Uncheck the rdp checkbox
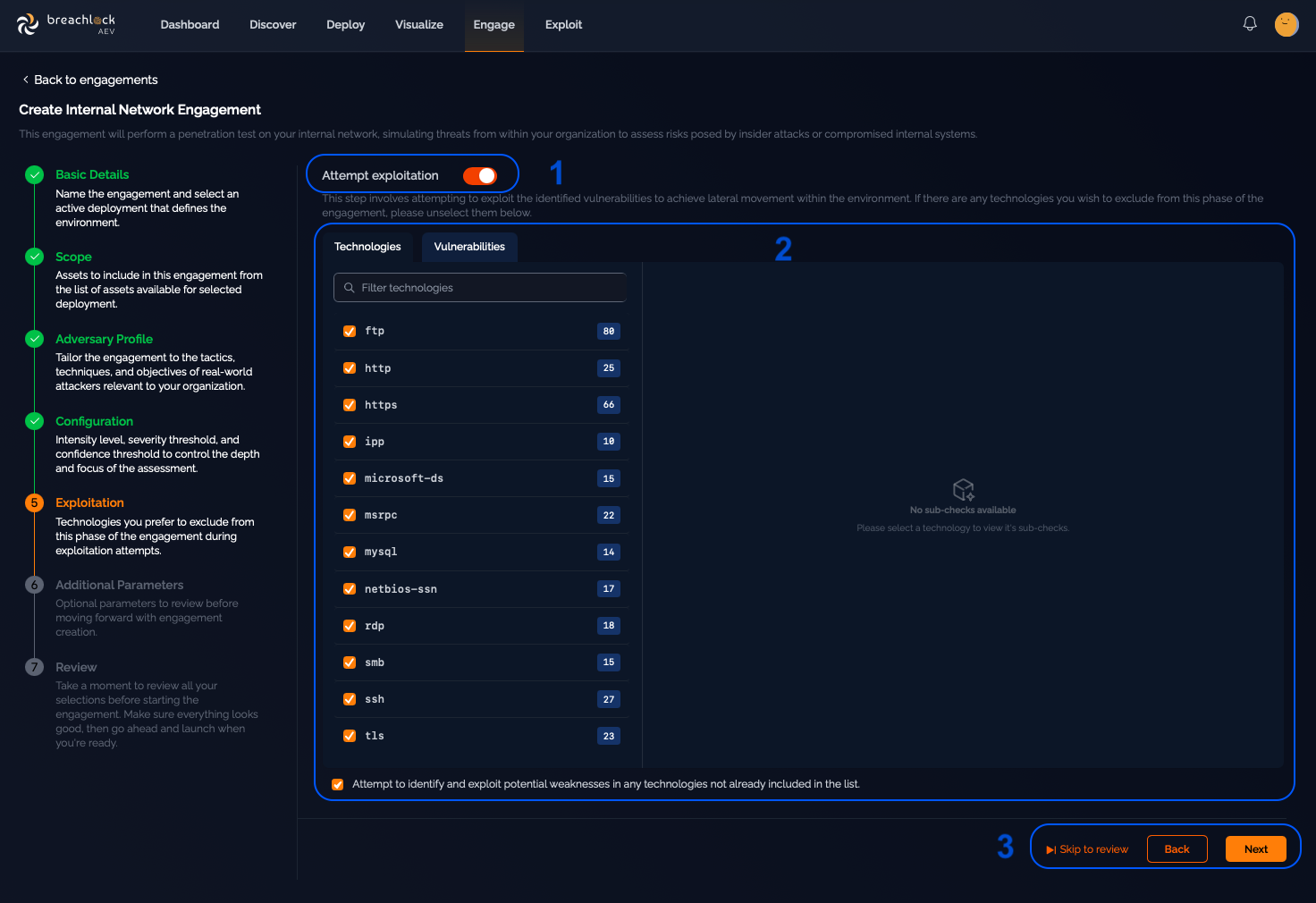The image size is (1316, 903). (x=350, y=626)
